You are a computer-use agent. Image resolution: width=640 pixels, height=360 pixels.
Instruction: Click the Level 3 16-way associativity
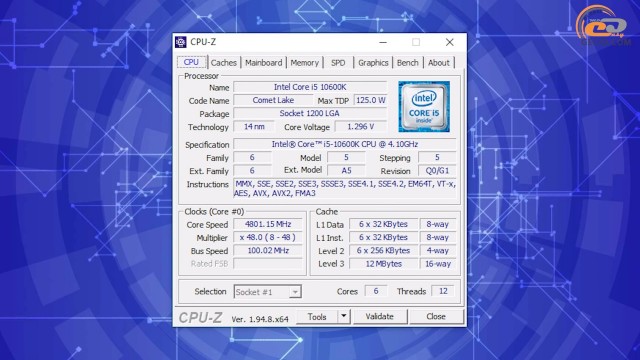(x=438, y=264)
